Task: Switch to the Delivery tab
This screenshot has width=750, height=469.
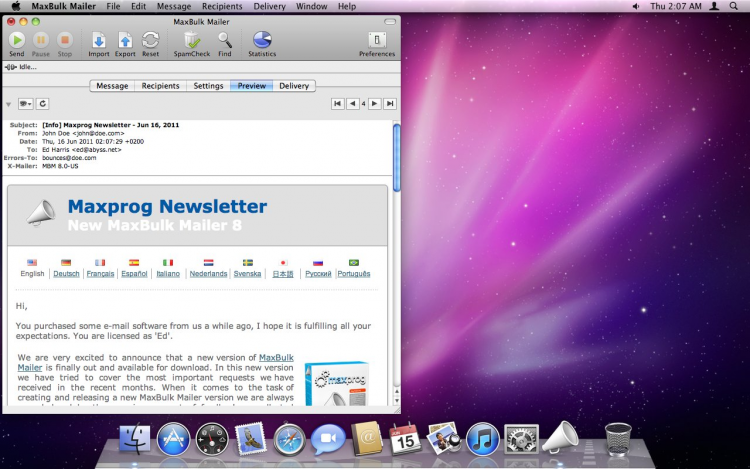Action: 294,86
